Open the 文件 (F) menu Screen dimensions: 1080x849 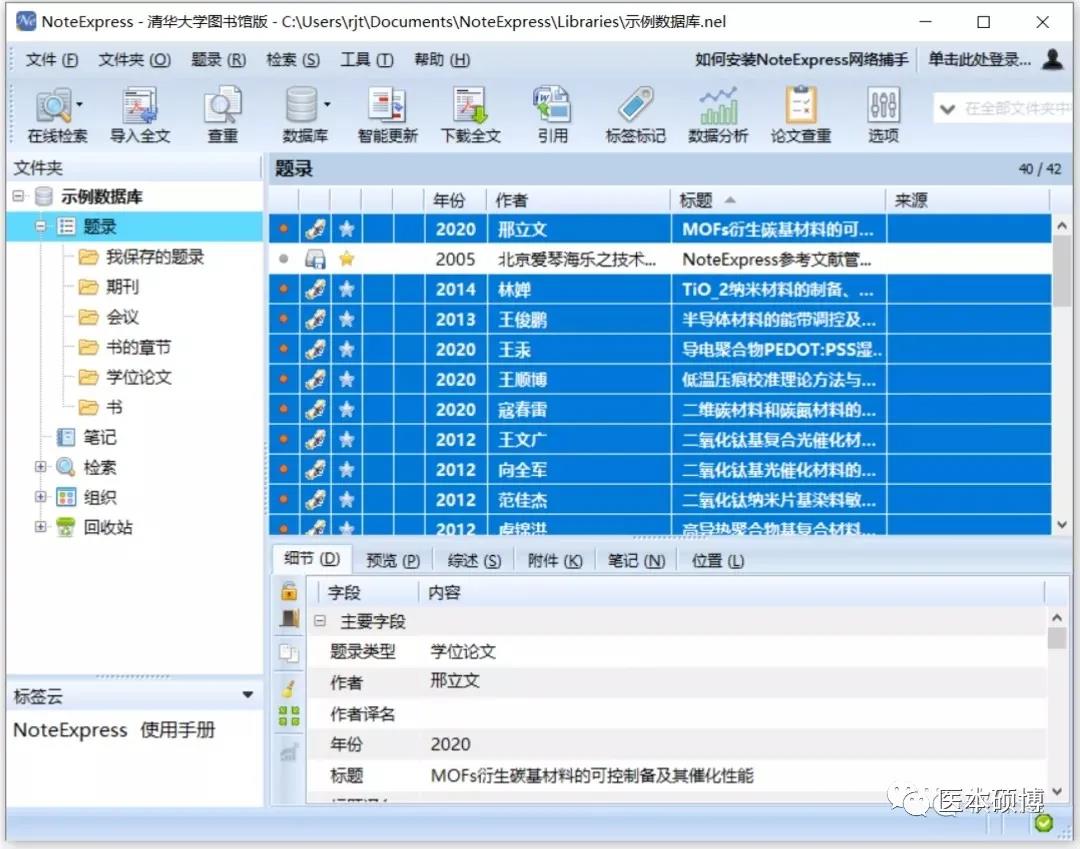(x=52, y=60)
